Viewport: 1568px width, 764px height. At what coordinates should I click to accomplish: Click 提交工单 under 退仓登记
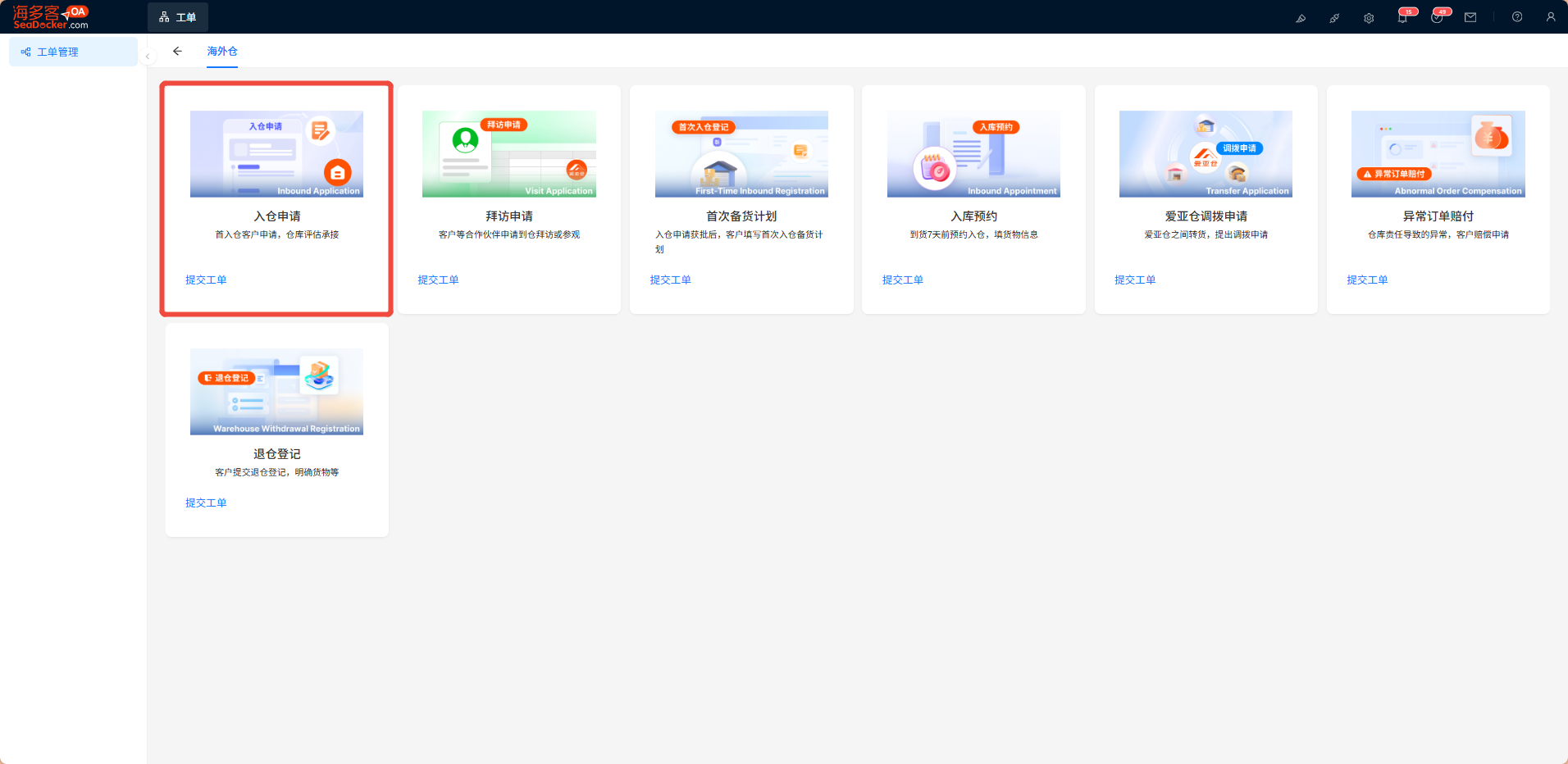tap(206, 503)
